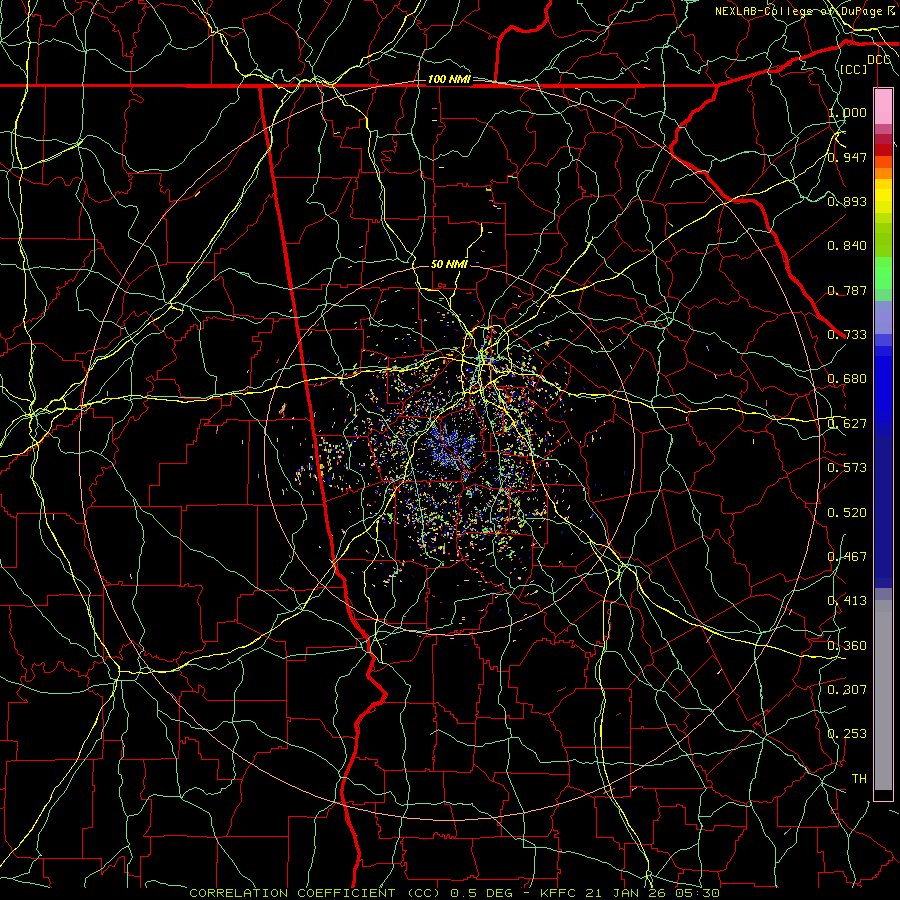The height and width of the screenshot is (900, 900).
Task: Click the "21 JAN 26 05:30" timestamp
Action: pyautogui.click(x=653, y=893)
